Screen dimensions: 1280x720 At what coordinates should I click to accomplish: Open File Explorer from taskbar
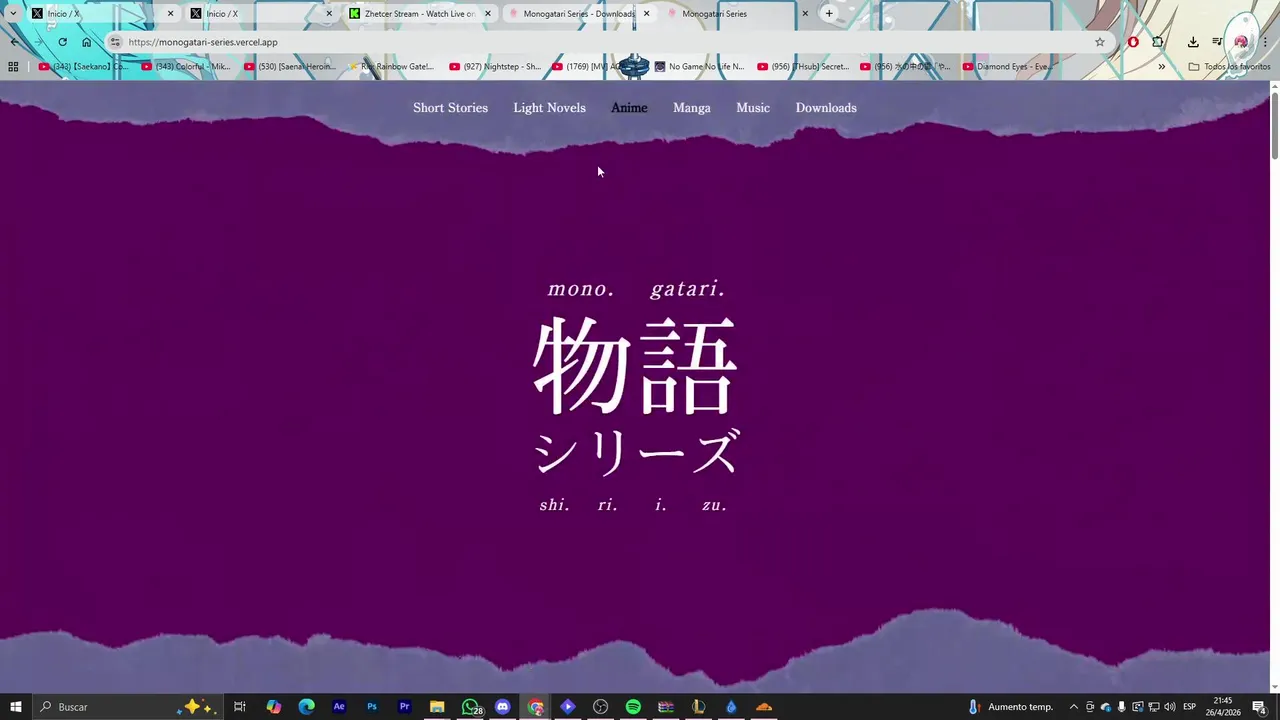tap(437, 707)
